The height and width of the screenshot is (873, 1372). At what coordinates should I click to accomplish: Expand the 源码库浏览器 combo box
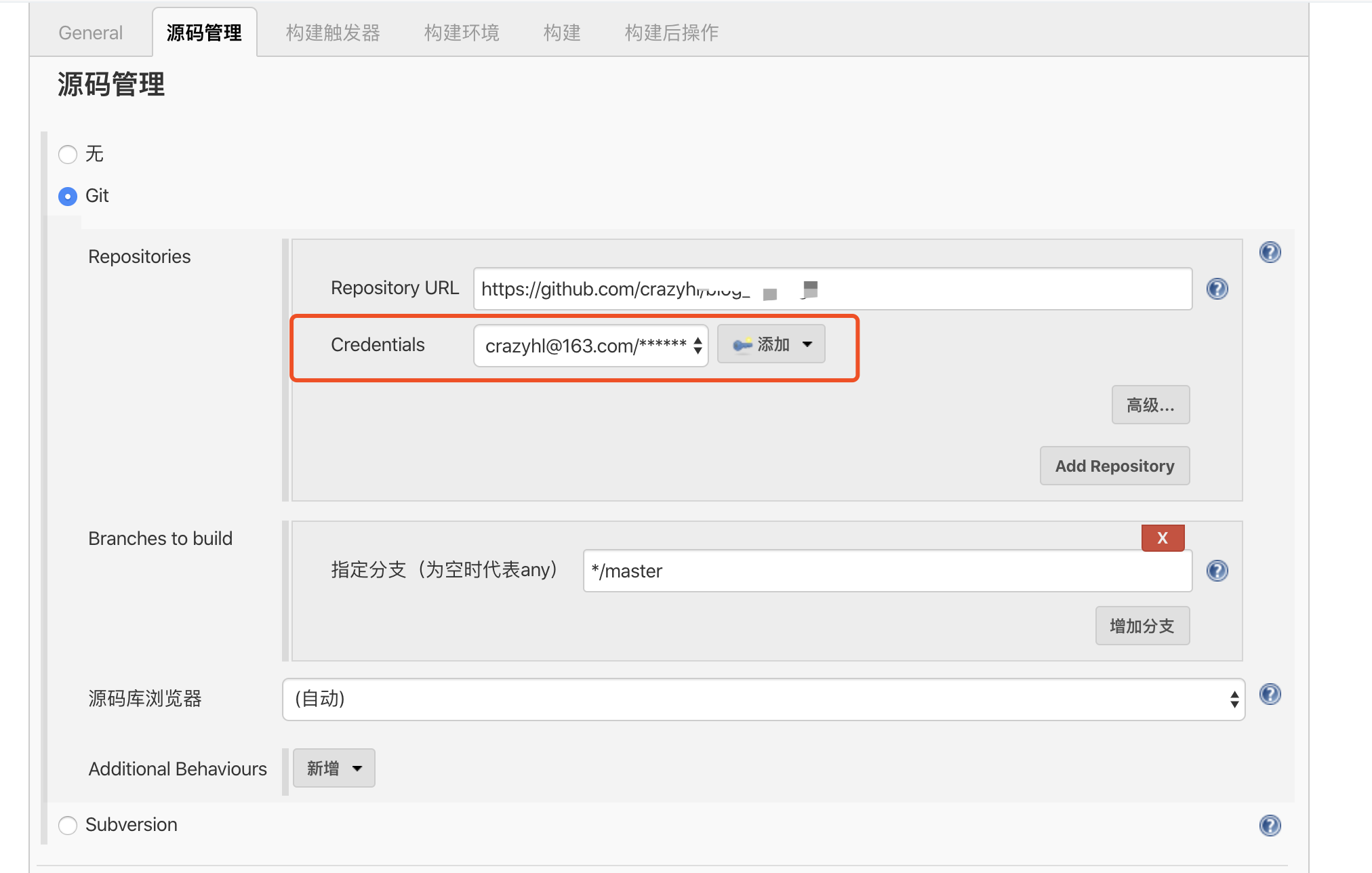763,699
